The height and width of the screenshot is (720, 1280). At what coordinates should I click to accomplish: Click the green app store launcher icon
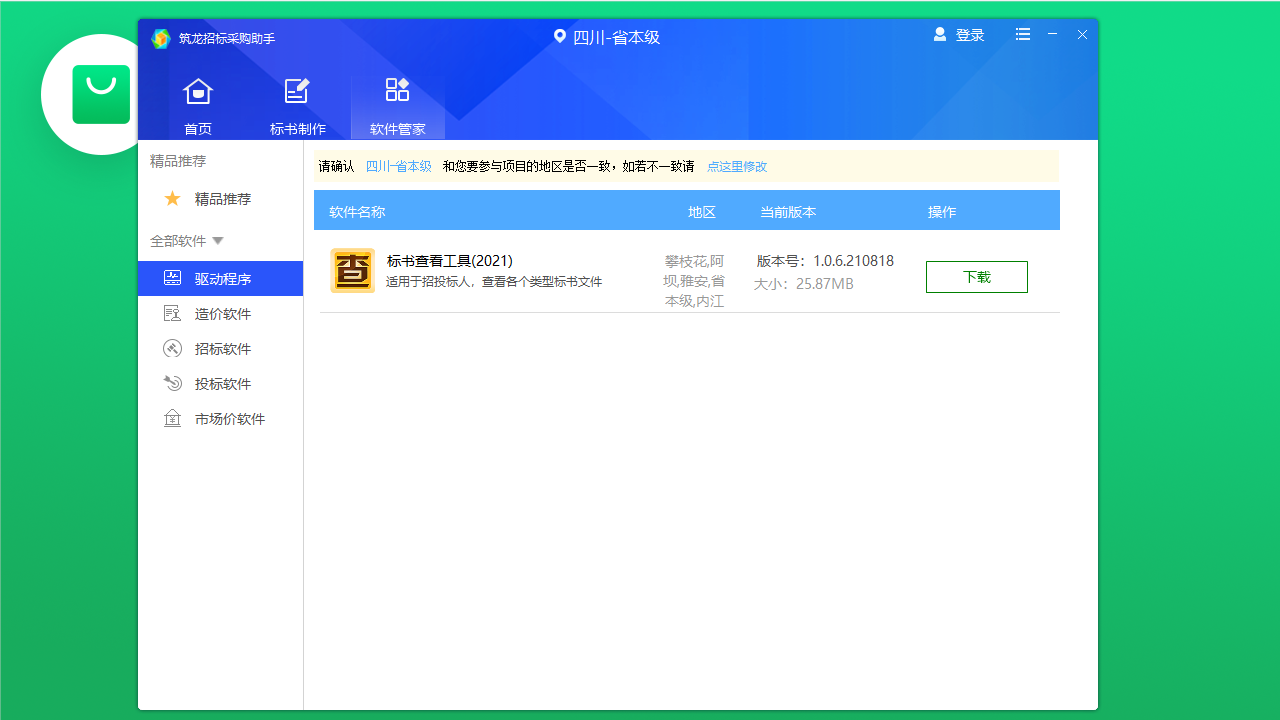(x=100, y=93)
